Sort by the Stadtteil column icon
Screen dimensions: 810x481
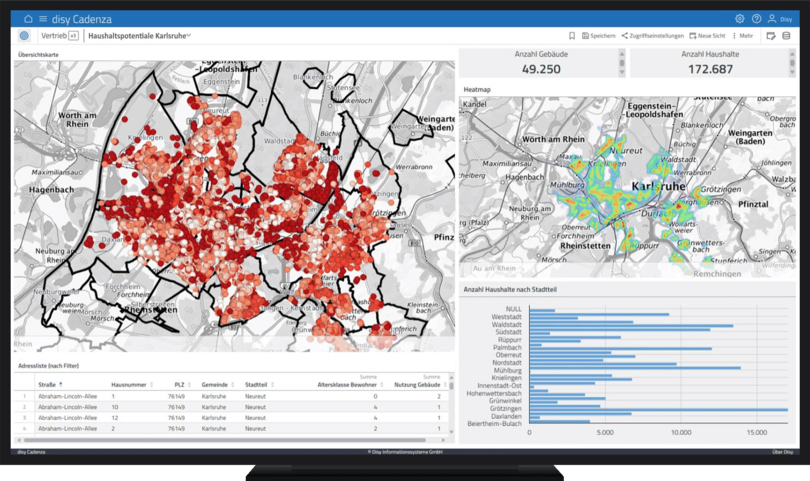272,384
